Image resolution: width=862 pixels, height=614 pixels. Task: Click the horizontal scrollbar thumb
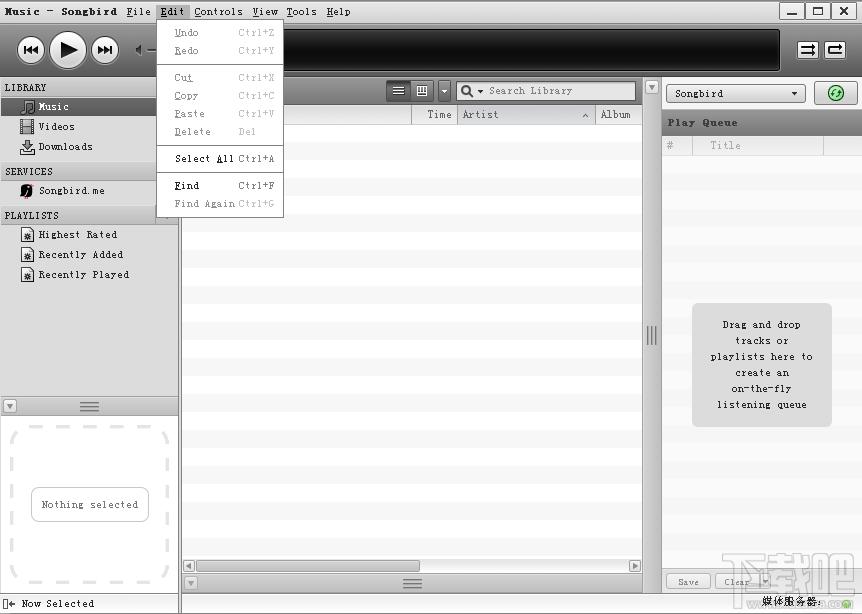(x=308, y=566)
